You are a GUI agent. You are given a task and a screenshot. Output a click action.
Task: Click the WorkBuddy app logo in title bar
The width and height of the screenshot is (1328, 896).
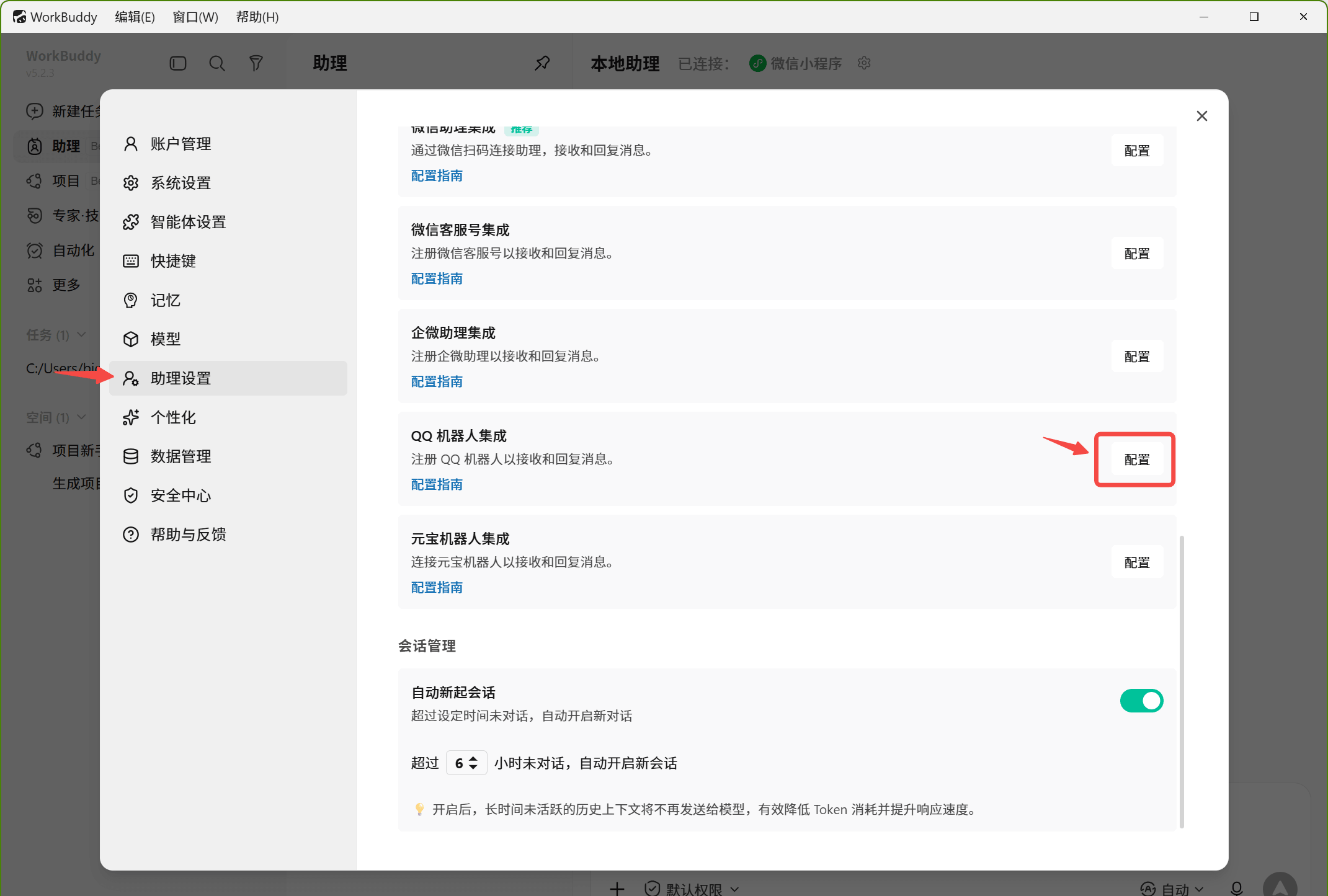coord(20,17)
